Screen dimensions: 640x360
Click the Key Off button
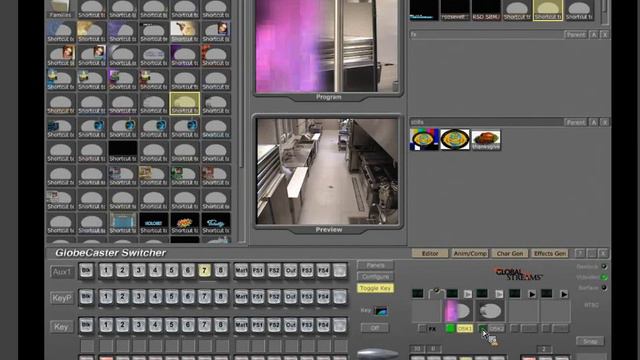point(375,328)
